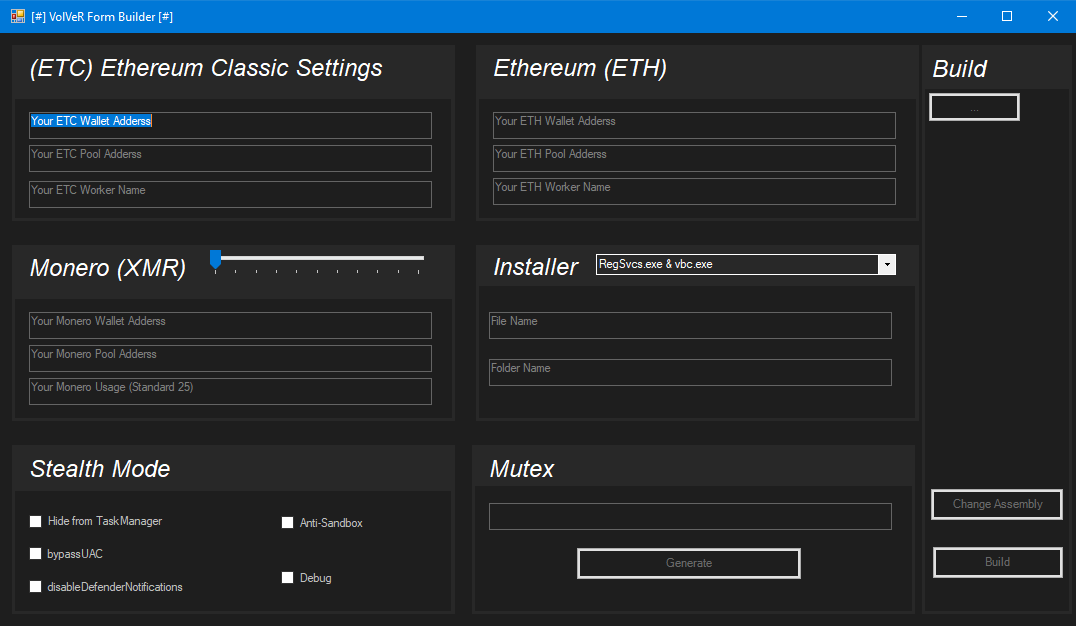The height and width of the screenshot is (626, 1076).
Task: Enable the bypassUAC checkbox
Action: [36, 554]
